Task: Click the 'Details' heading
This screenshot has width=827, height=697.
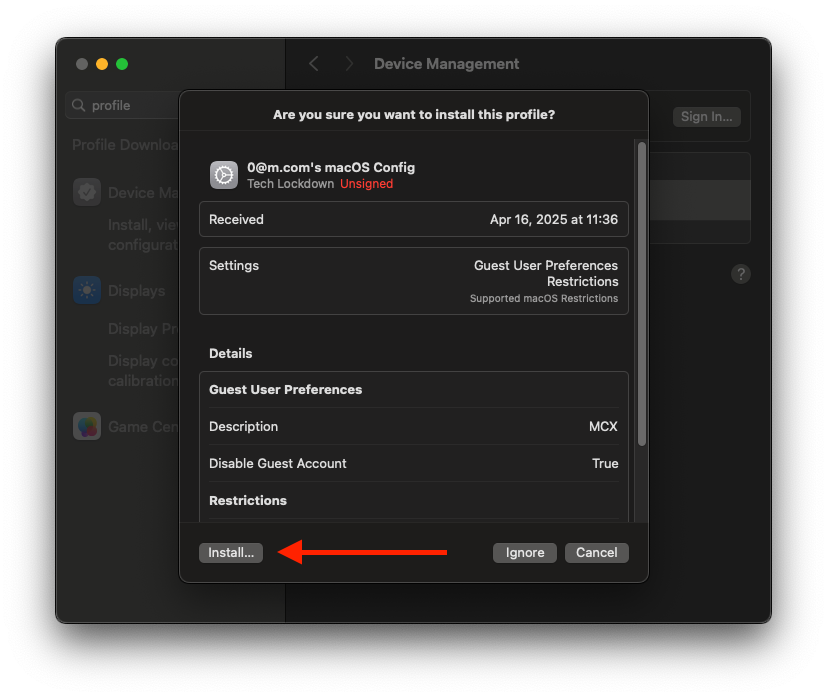Action: (230, 353)
